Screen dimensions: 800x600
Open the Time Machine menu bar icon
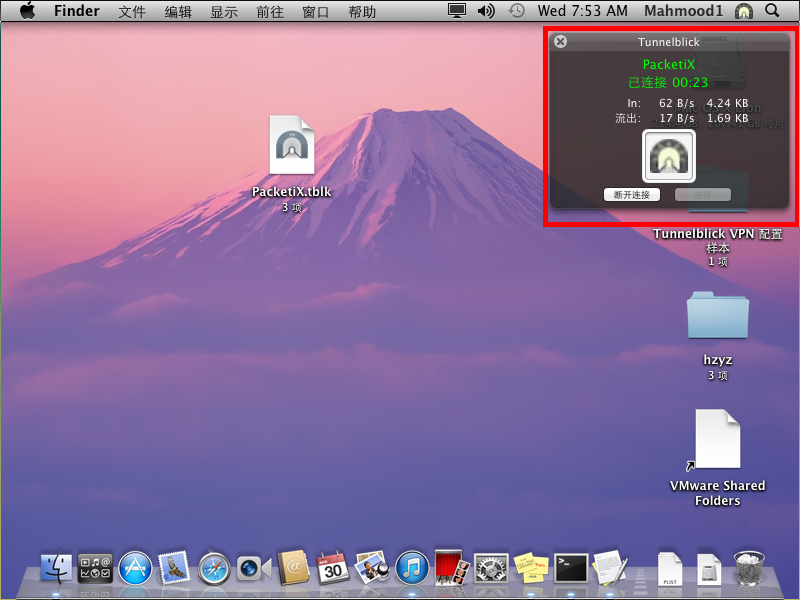[x=516, y=11]
